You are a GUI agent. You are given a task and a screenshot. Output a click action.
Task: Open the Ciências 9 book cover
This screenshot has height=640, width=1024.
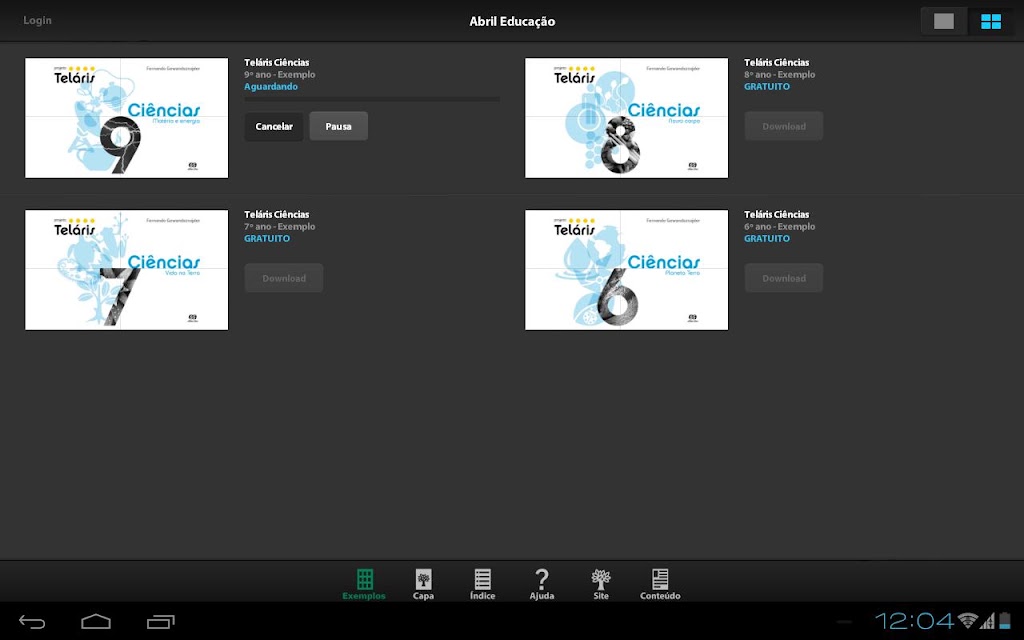click(127, 118)
